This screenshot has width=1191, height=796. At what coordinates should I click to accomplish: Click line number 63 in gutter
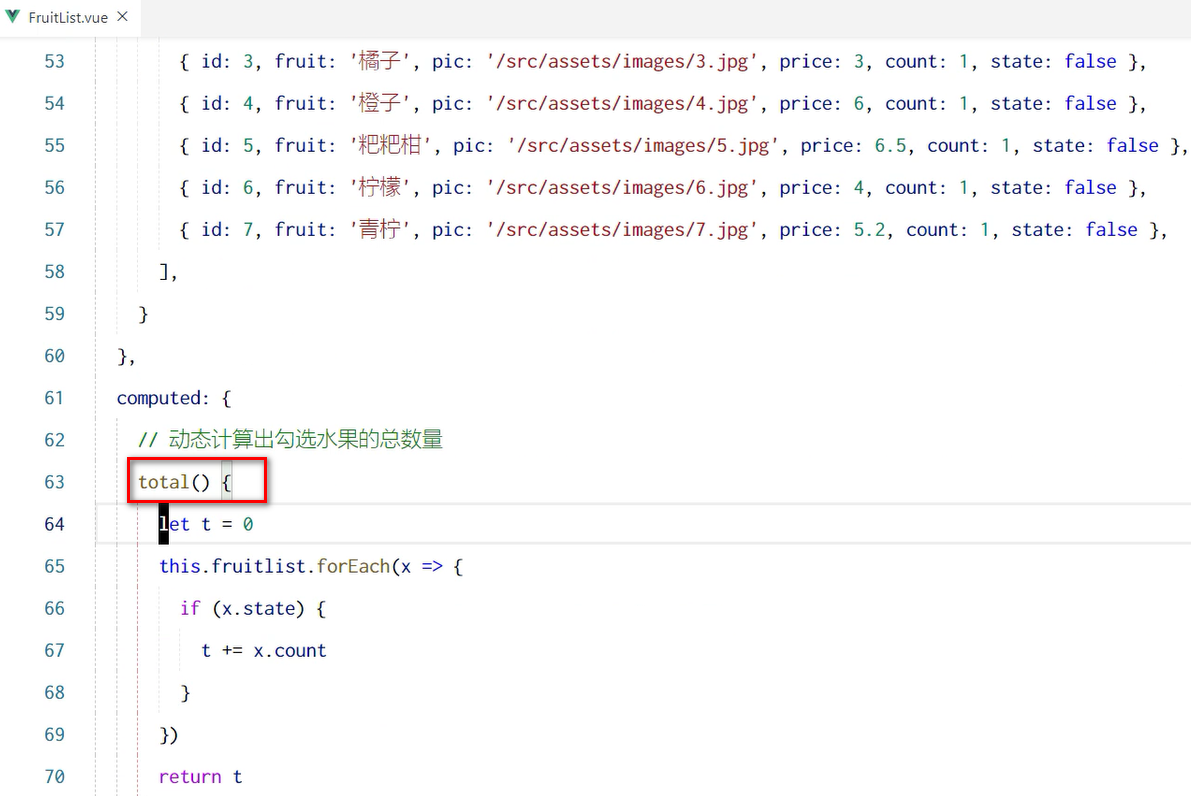pyautogui.click(x=55, y=482)
